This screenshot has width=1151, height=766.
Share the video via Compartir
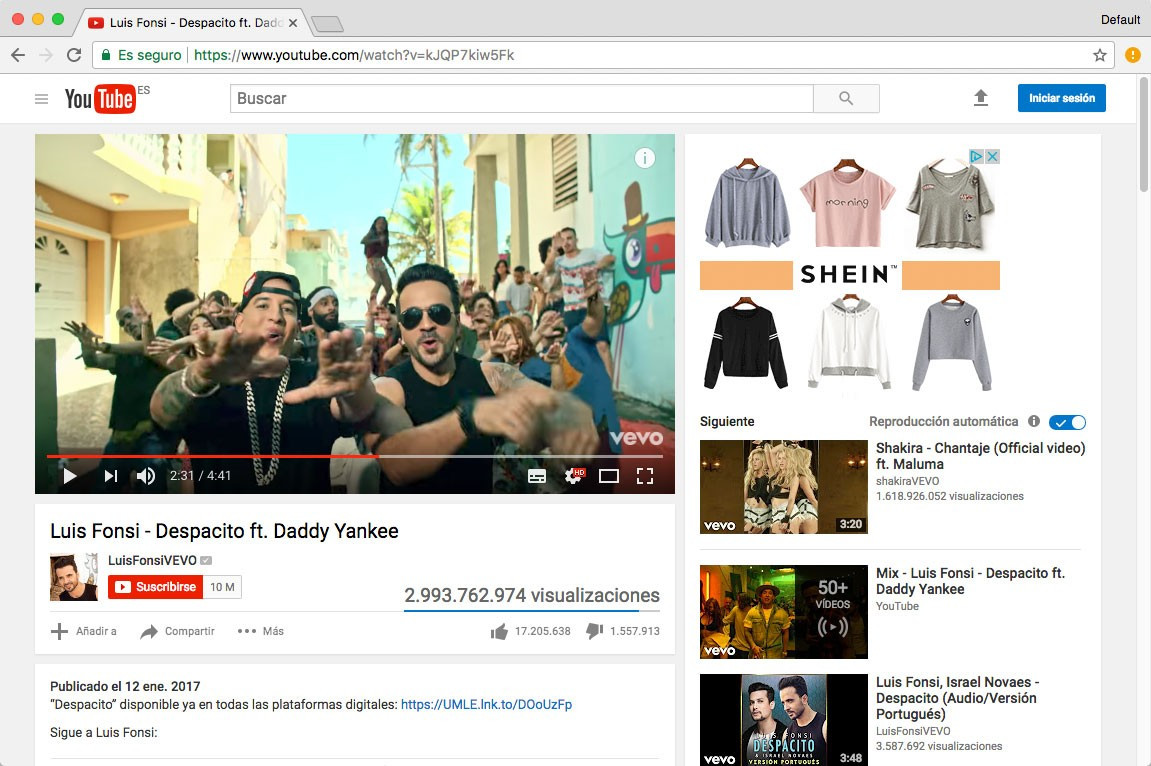[178, 631]
